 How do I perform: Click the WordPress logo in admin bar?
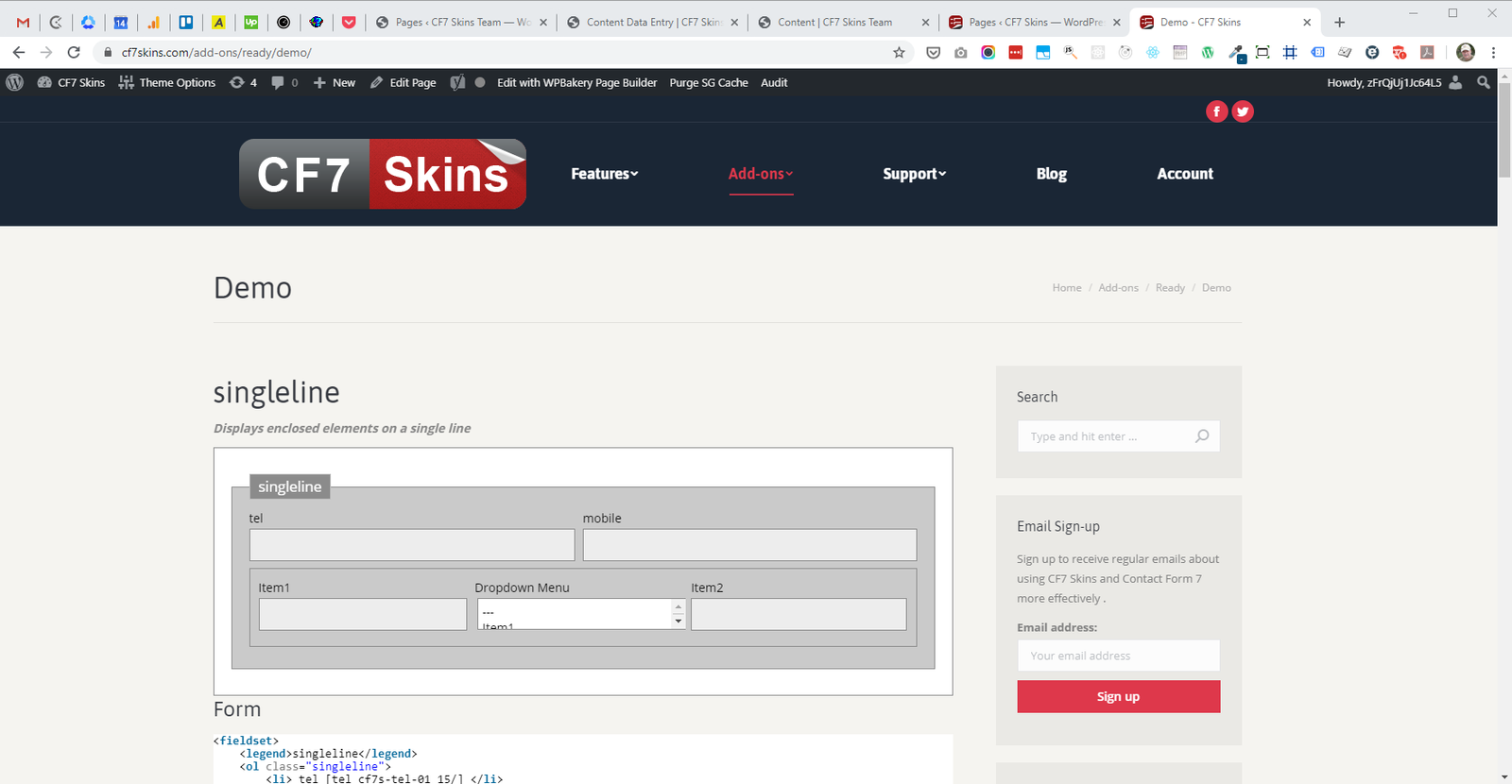(15, 83)
